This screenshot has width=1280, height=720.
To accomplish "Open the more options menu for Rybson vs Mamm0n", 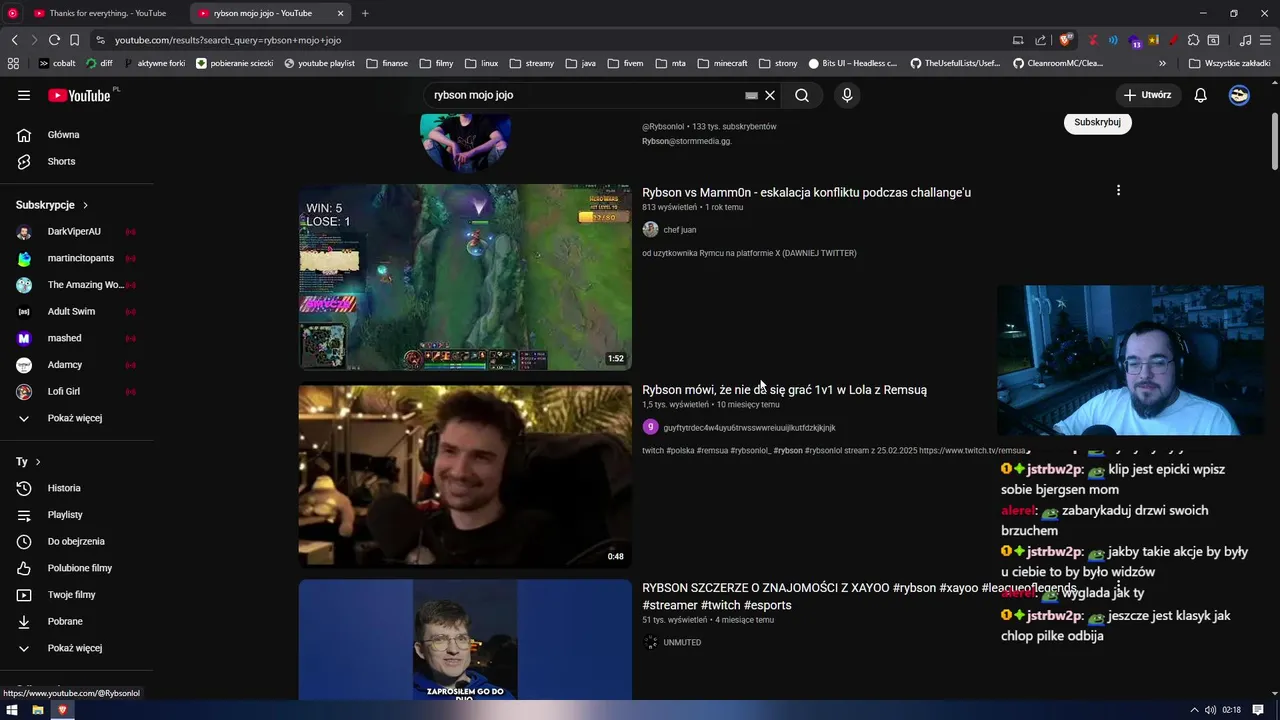I will coord(1118,190).
